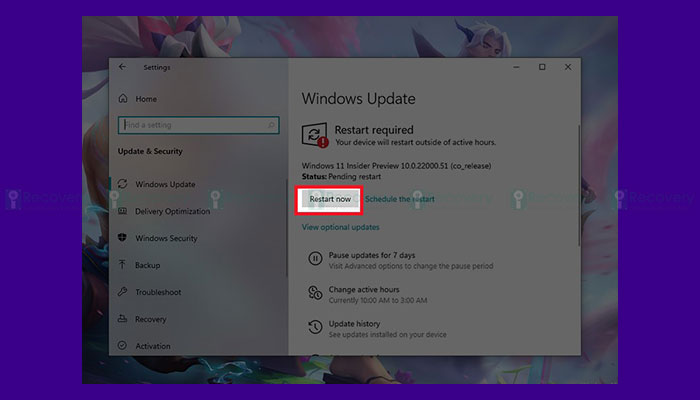Click the update history icon

[315, 327]
